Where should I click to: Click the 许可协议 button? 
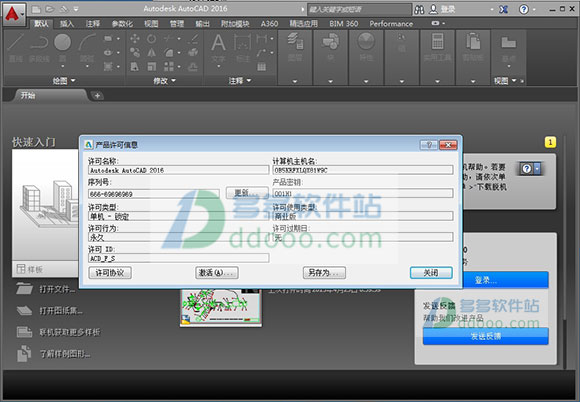(x=110, y=273)
